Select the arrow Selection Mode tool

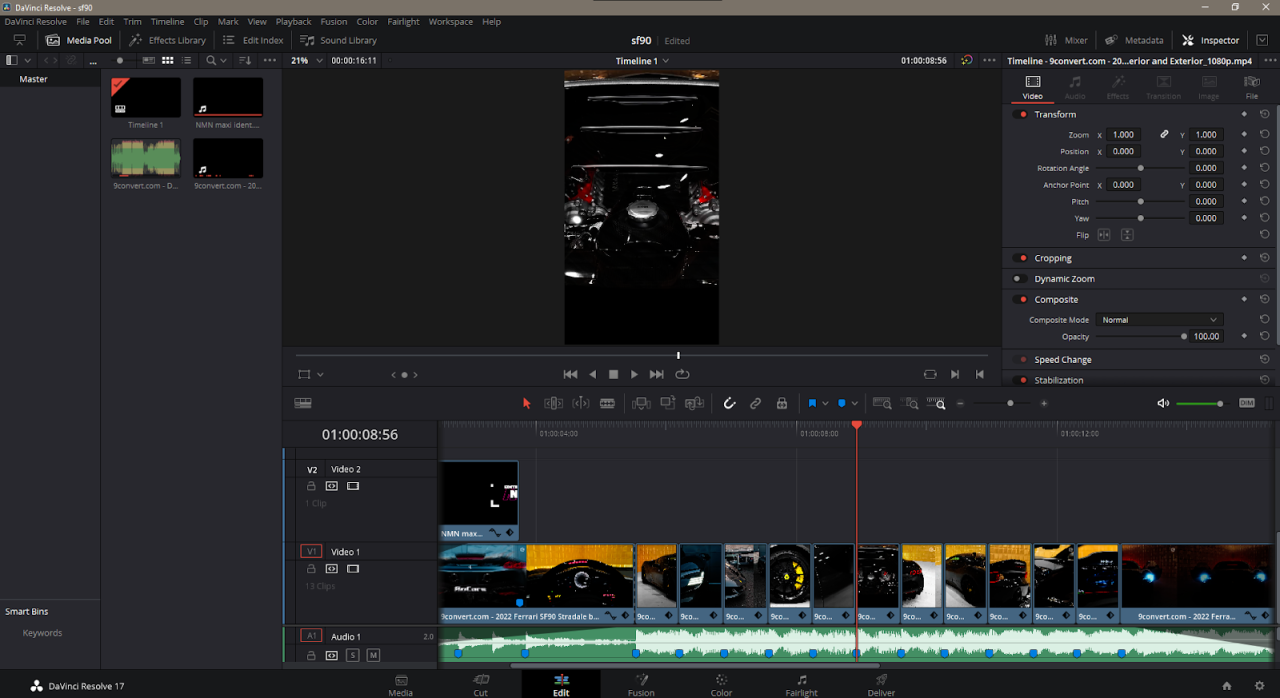[x=527, y=403]
